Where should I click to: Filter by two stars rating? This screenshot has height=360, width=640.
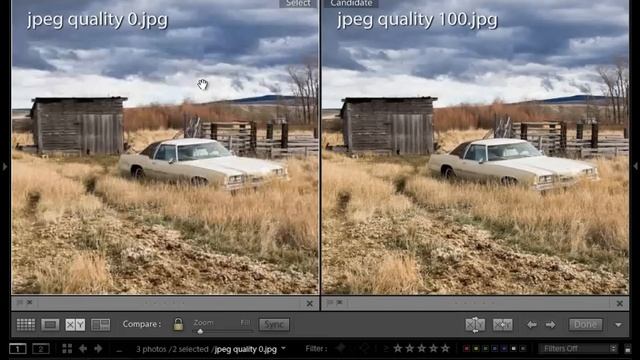(410, 348)
